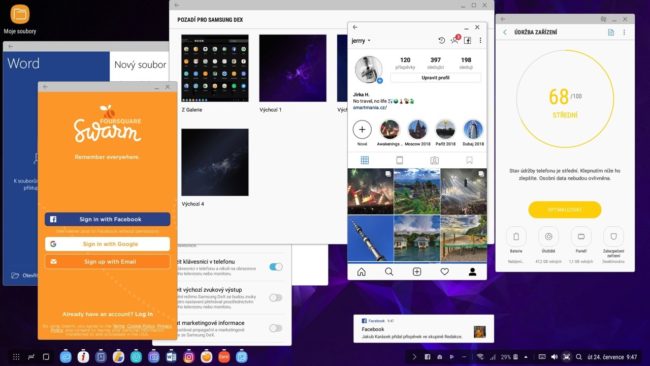The width and height of the screenshot is (650, 366).
Task: Enable the marketing information toggle
Action: pyautogui.click(x=276, y=328)
